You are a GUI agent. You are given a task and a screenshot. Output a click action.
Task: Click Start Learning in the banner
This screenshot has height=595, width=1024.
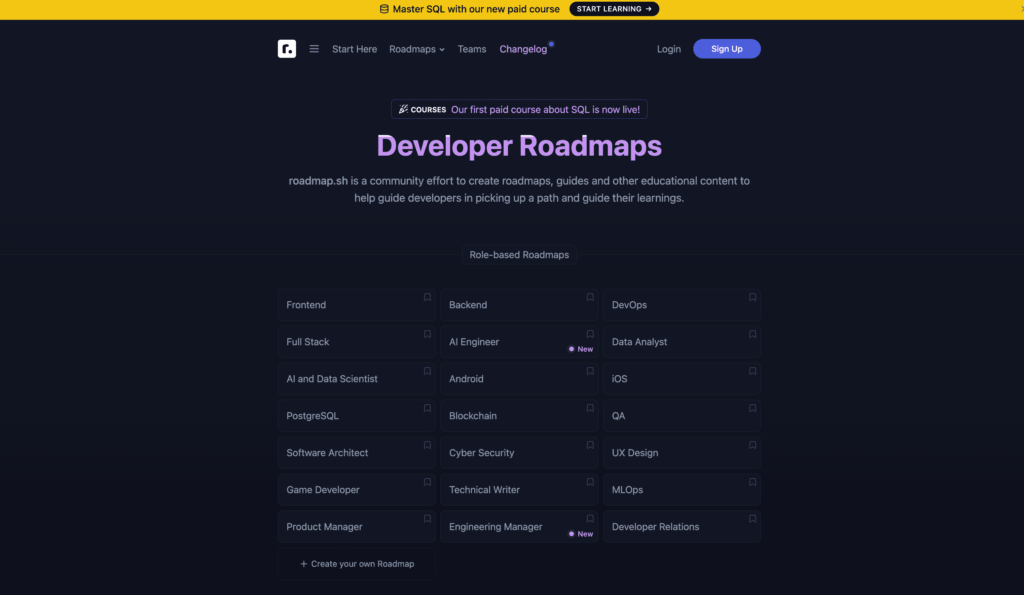click(x=614, y=9)
